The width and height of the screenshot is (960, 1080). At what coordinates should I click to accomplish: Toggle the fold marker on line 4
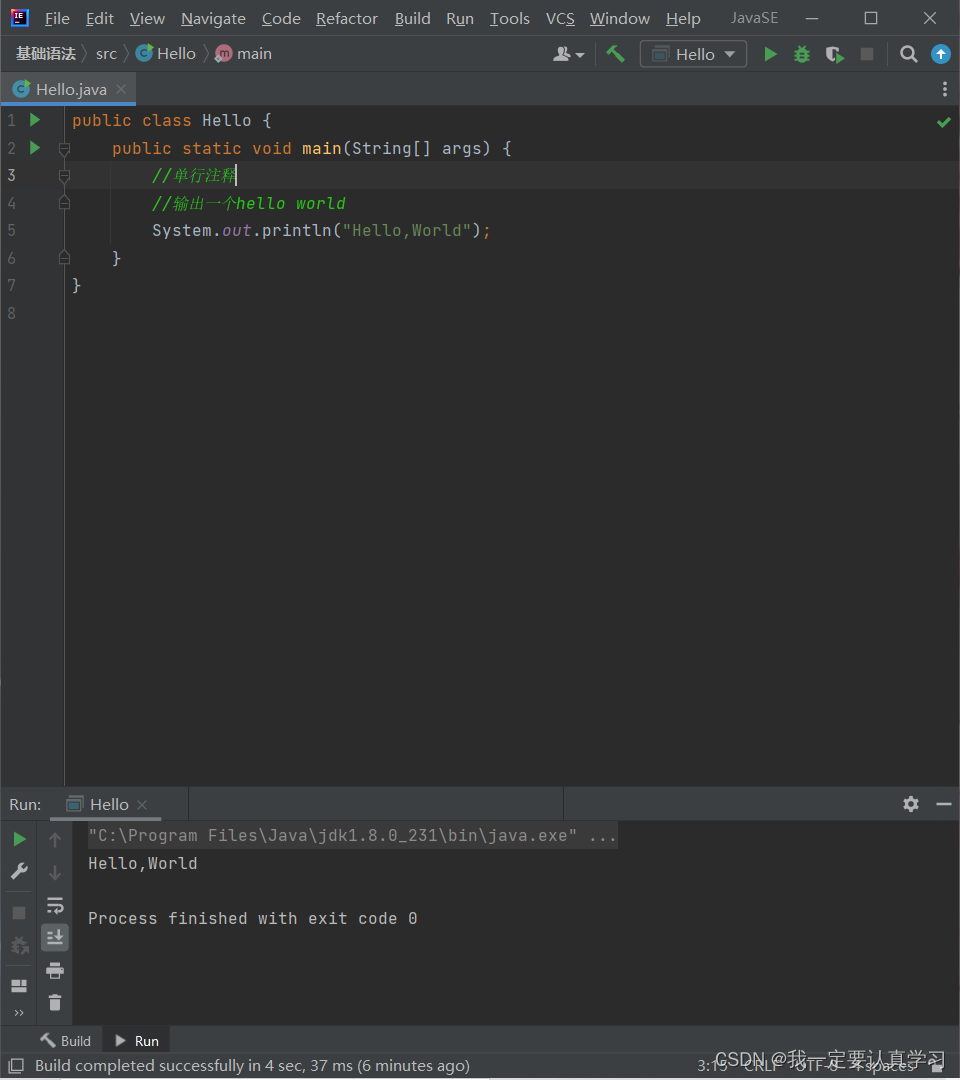coord(64,202)
